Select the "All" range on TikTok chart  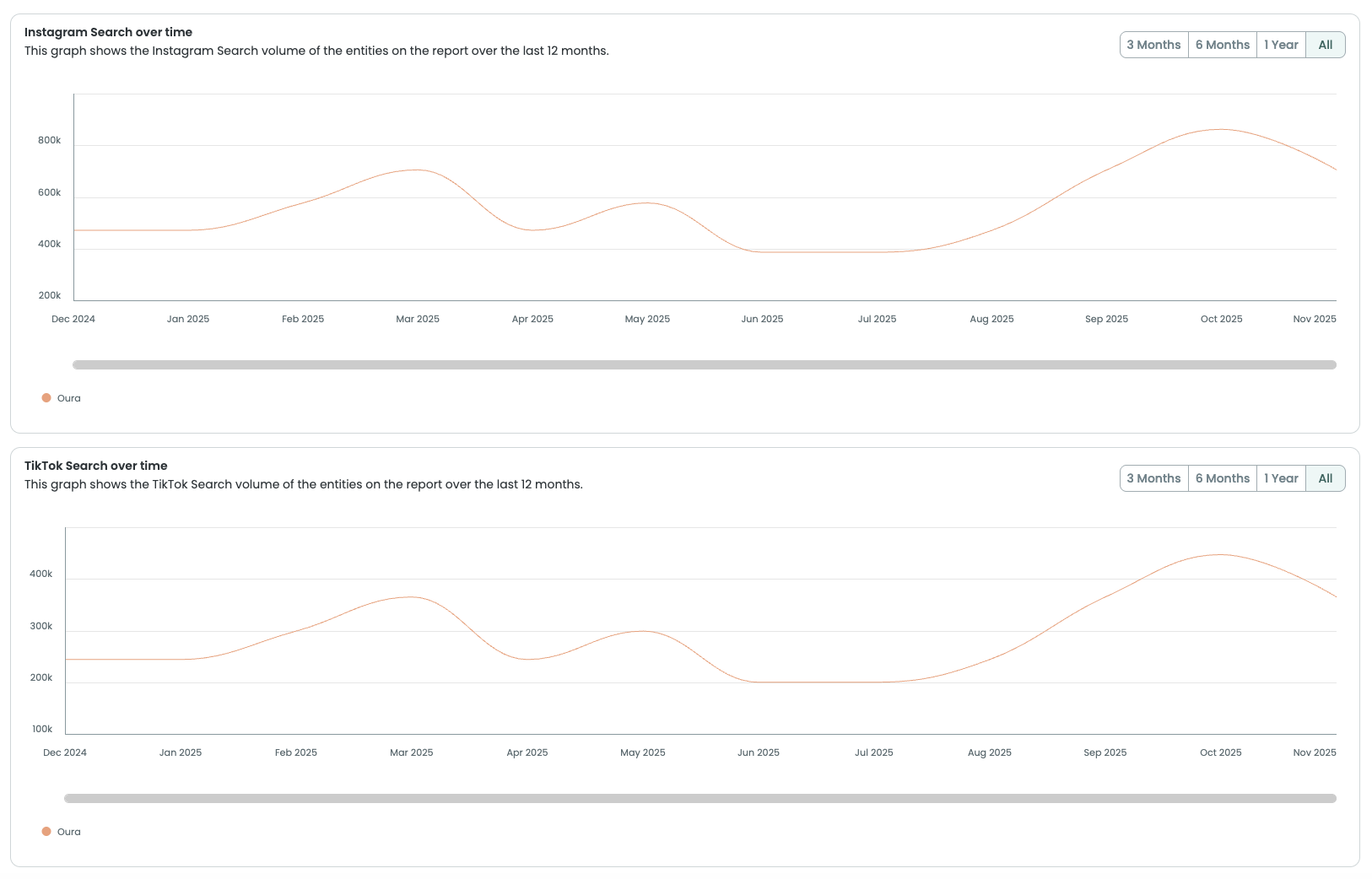pyautogui.click(x=1325, y=477)
